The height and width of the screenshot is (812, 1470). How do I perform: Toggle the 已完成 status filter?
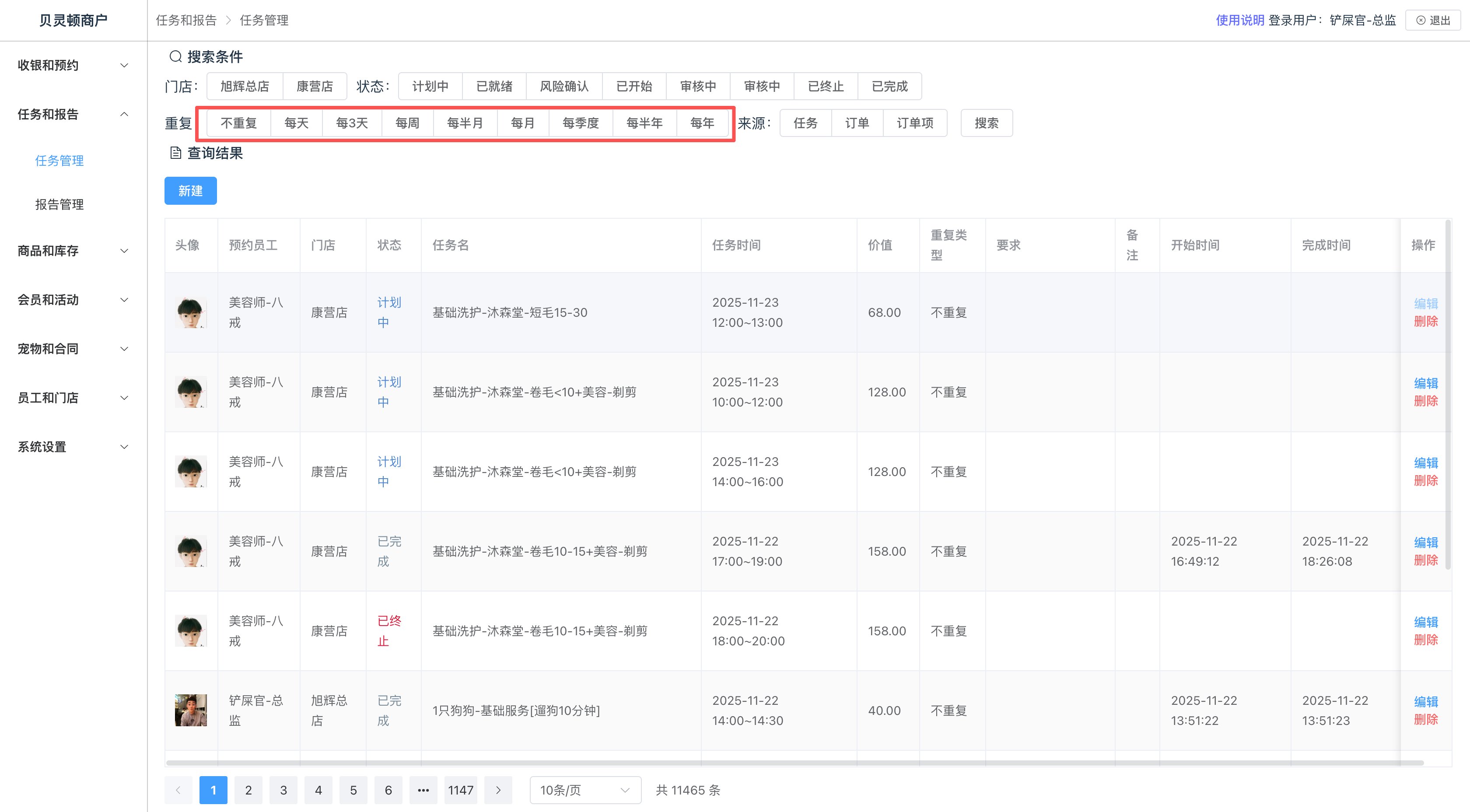889,86
